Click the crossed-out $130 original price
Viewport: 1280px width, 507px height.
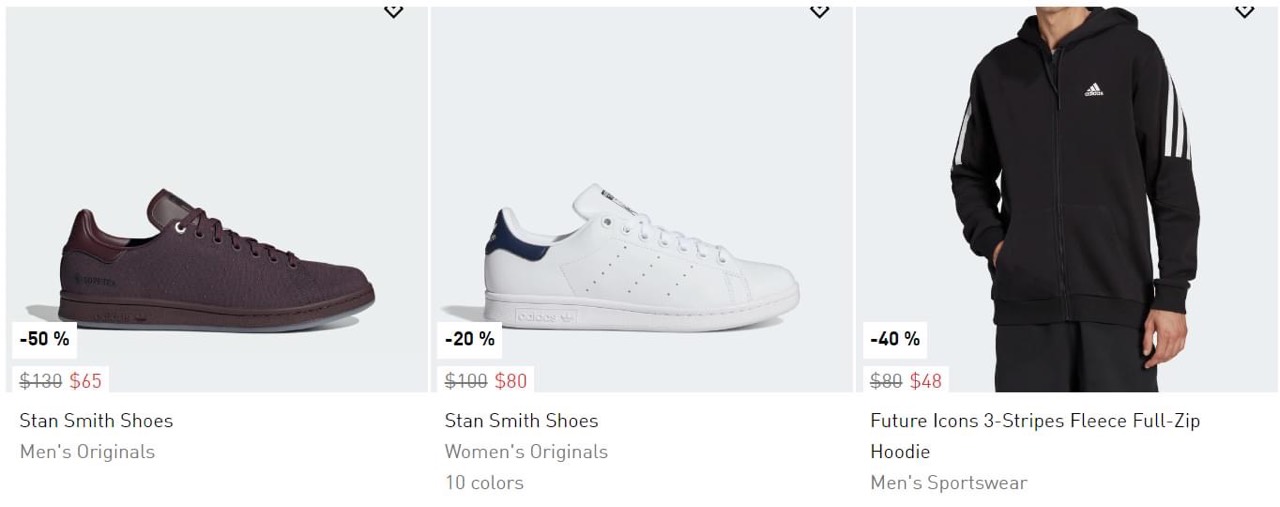click(x=41, y=381)
